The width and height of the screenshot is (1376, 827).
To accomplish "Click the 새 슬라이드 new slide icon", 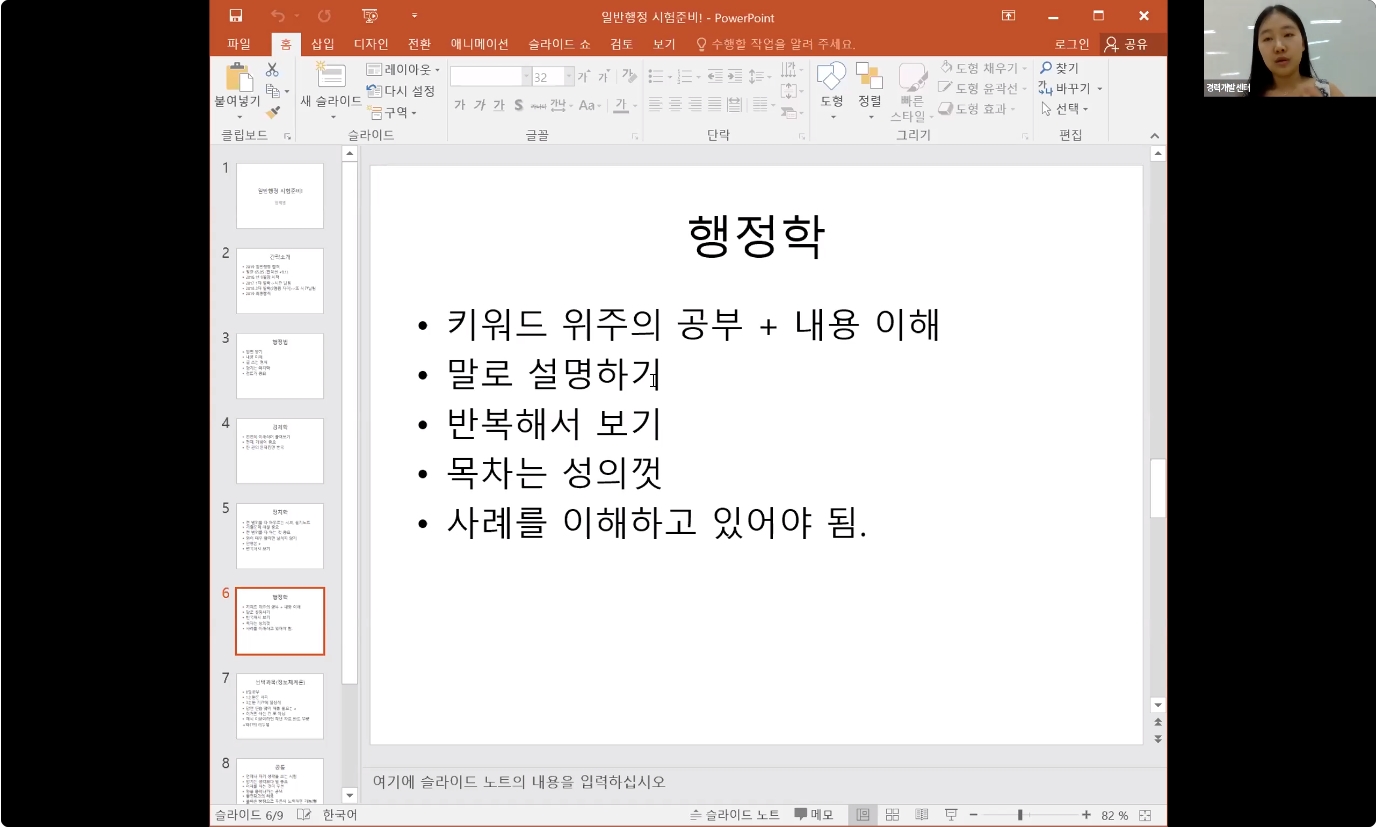I will click(x=331, y=77).
